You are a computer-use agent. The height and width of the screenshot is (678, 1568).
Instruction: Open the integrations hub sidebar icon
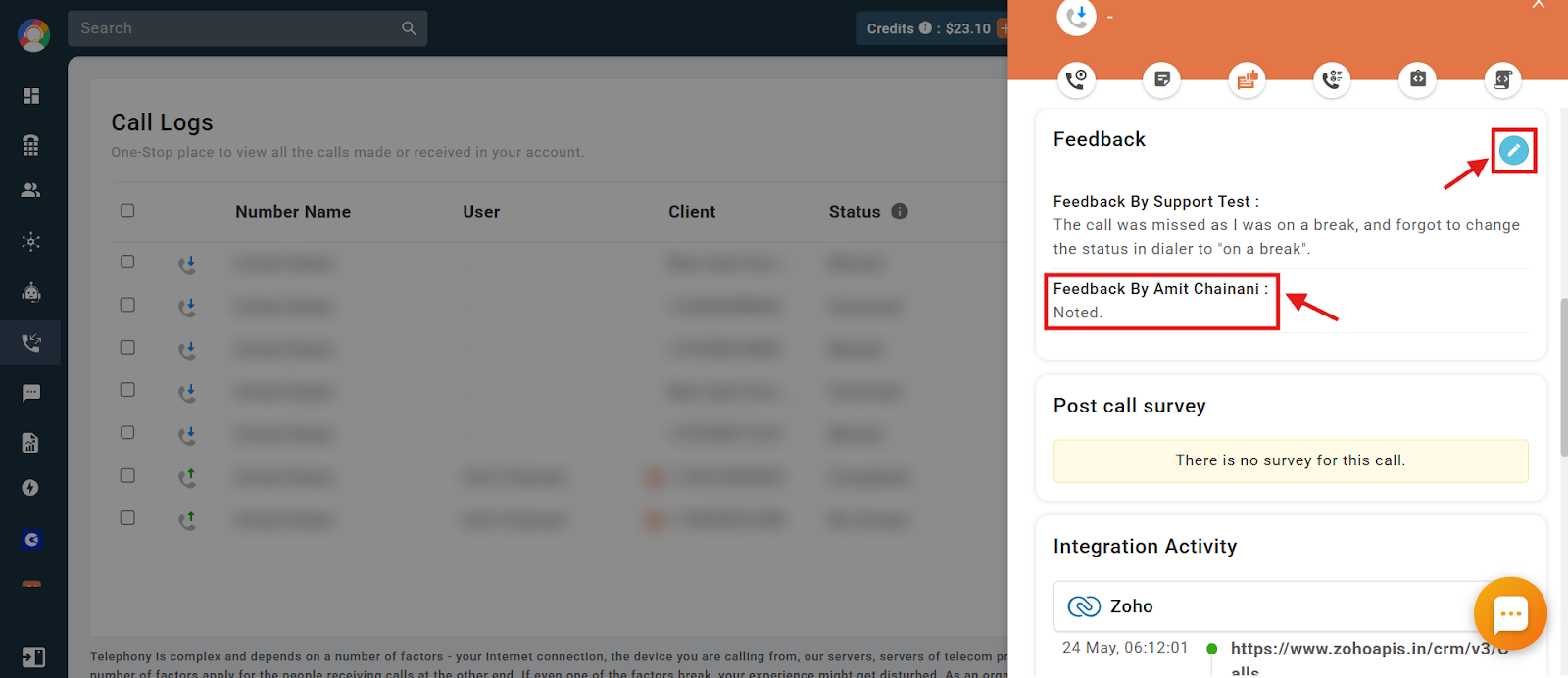pyautogui.click(x=31, y=242)
